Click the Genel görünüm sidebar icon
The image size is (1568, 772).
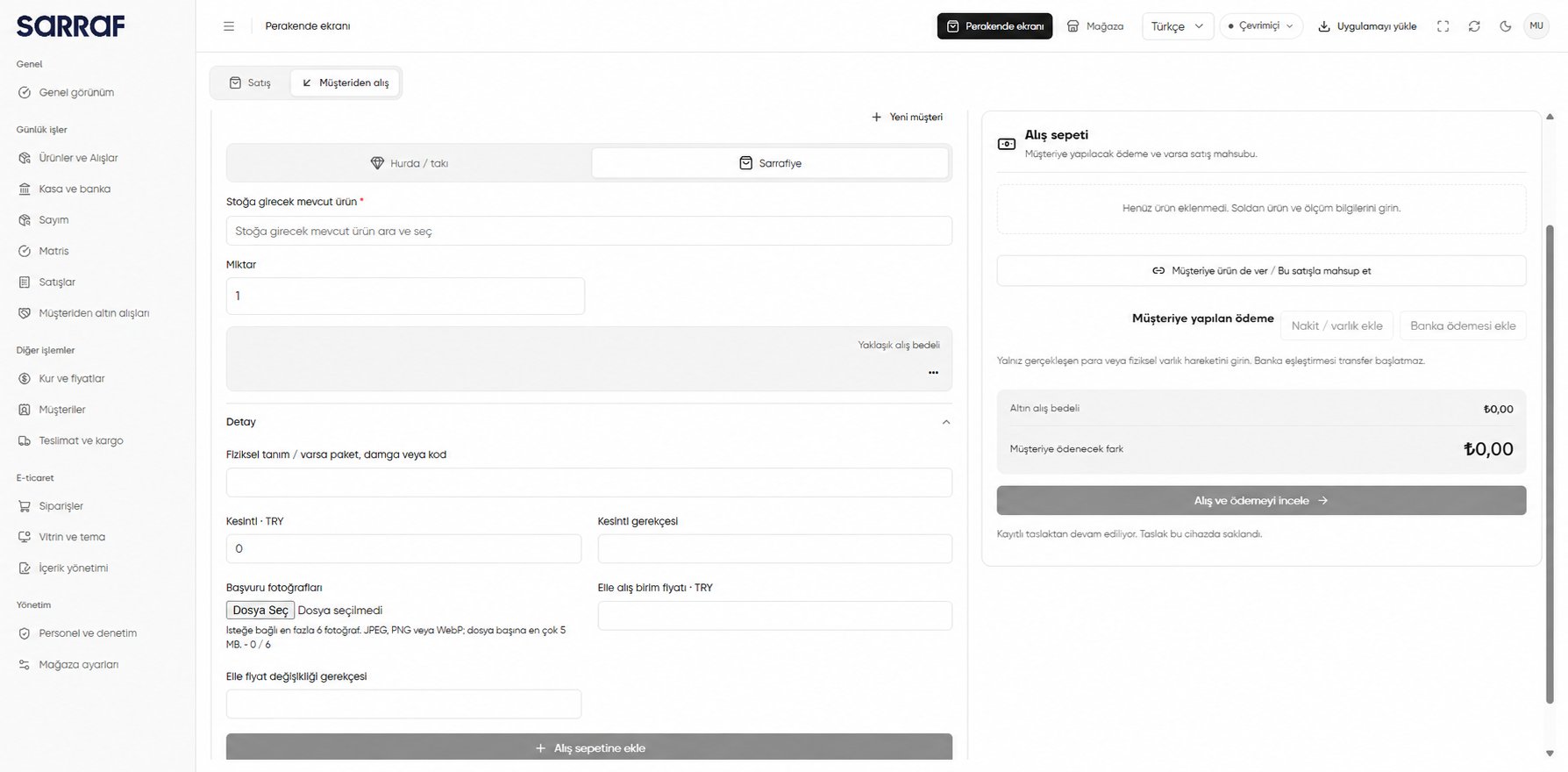(x=25, y=92)
